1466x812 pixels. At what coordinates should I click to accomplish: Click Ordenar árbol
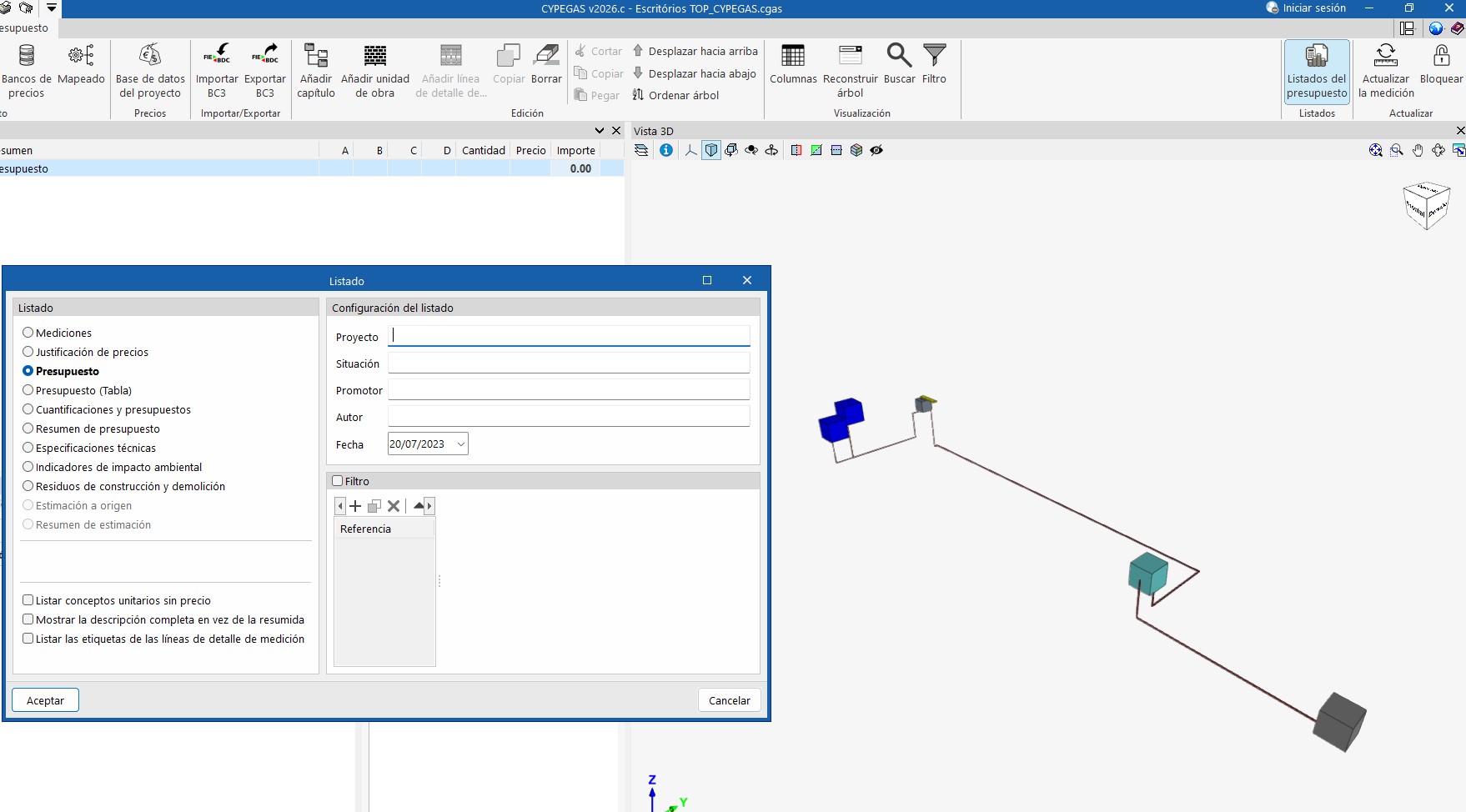[675, 95]
